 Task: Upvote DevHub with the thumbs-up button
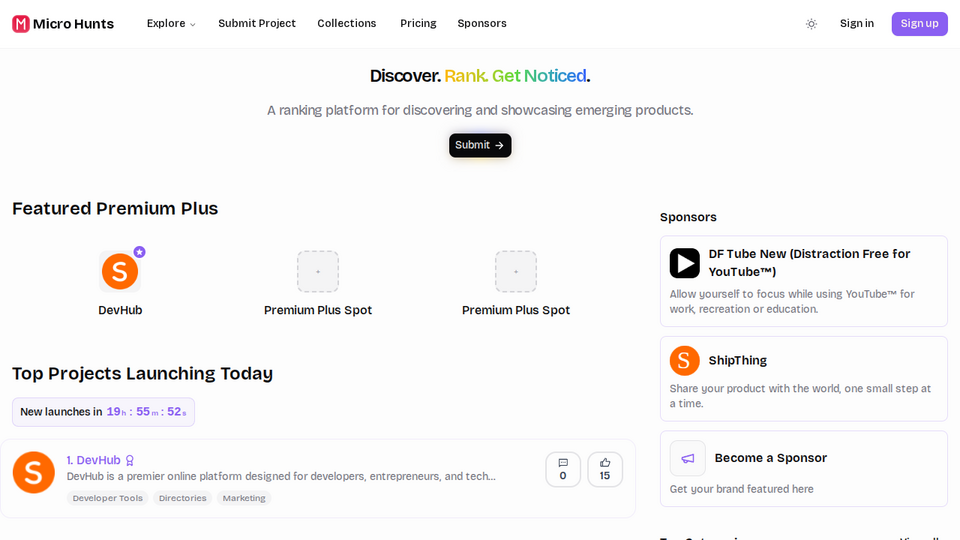(x=605, y=470)
